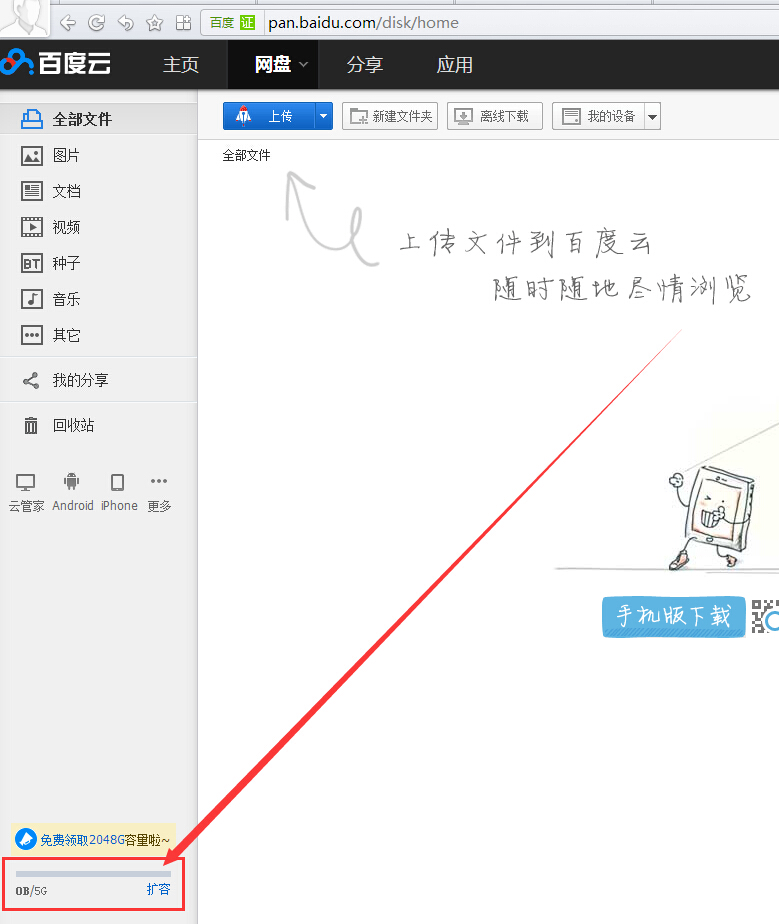This screenshot has width=779, height=924.
Task: Click the browser undo arrow icon
Action: (126, 23)
